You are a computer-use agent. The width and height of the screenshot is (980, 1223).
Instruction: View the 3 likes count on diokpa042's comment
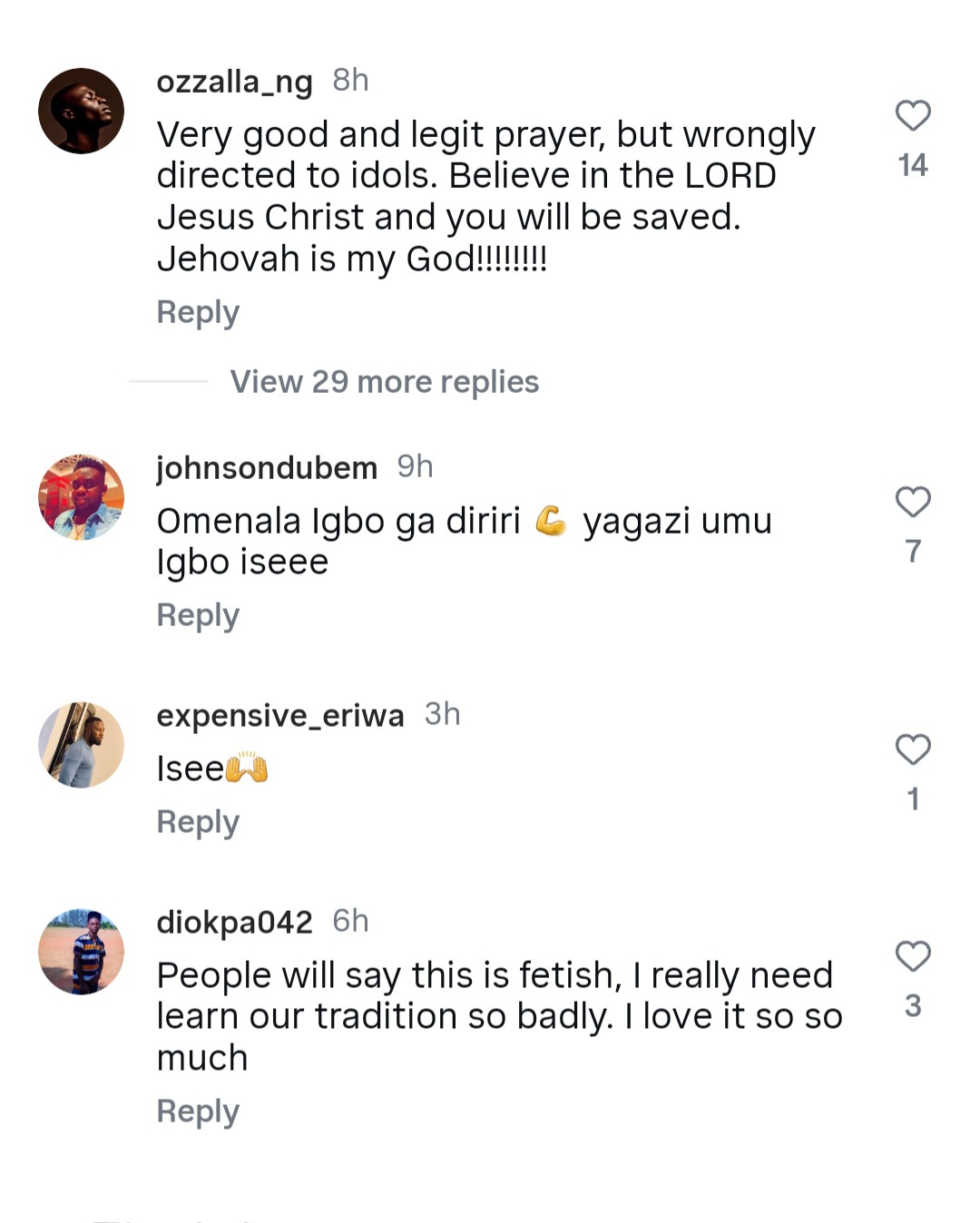(913, 1005)
